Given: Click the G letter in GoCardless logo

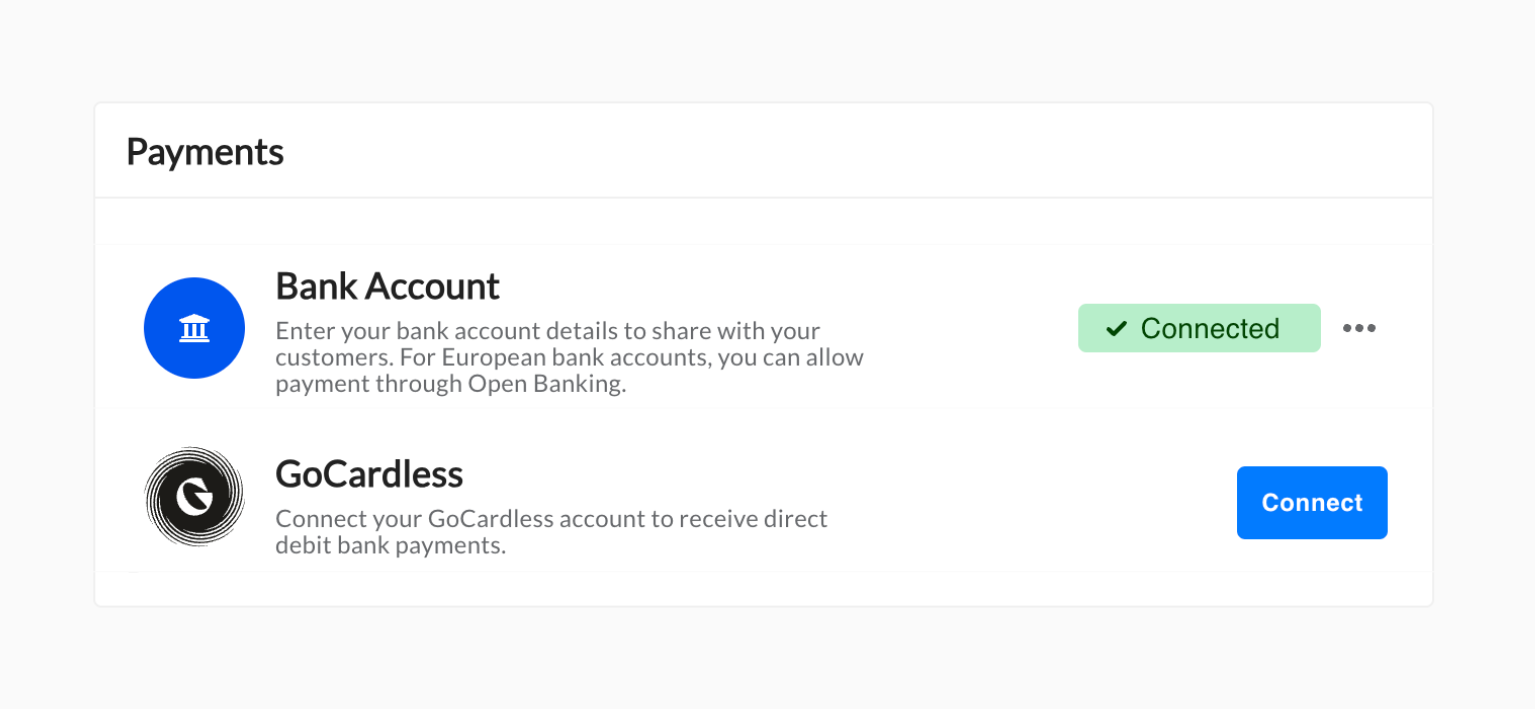Looking at the screenshot, I should [193, 497].
